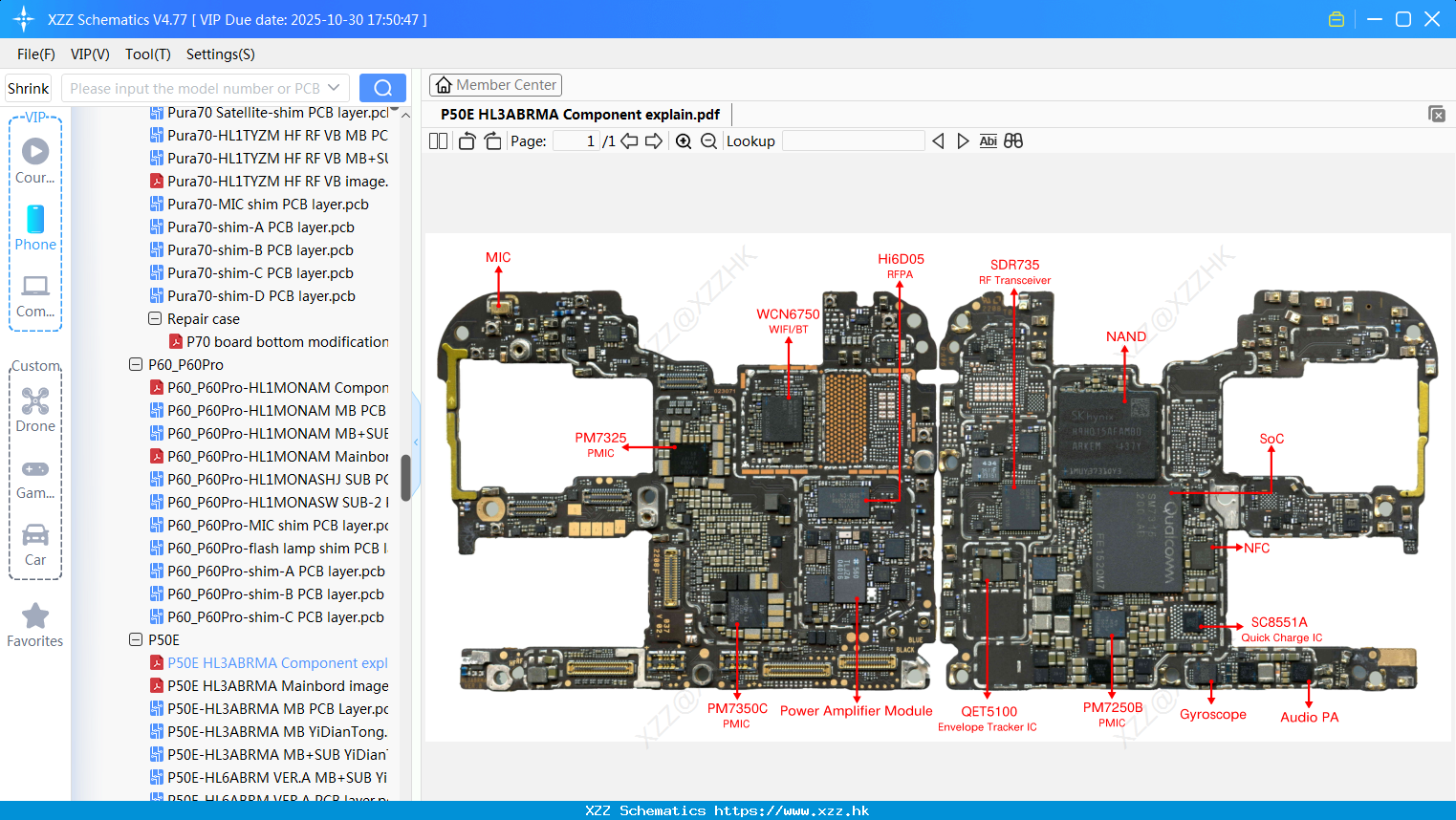
Task: Find previous lookup match triangle
Action: (x=938, y=141)
